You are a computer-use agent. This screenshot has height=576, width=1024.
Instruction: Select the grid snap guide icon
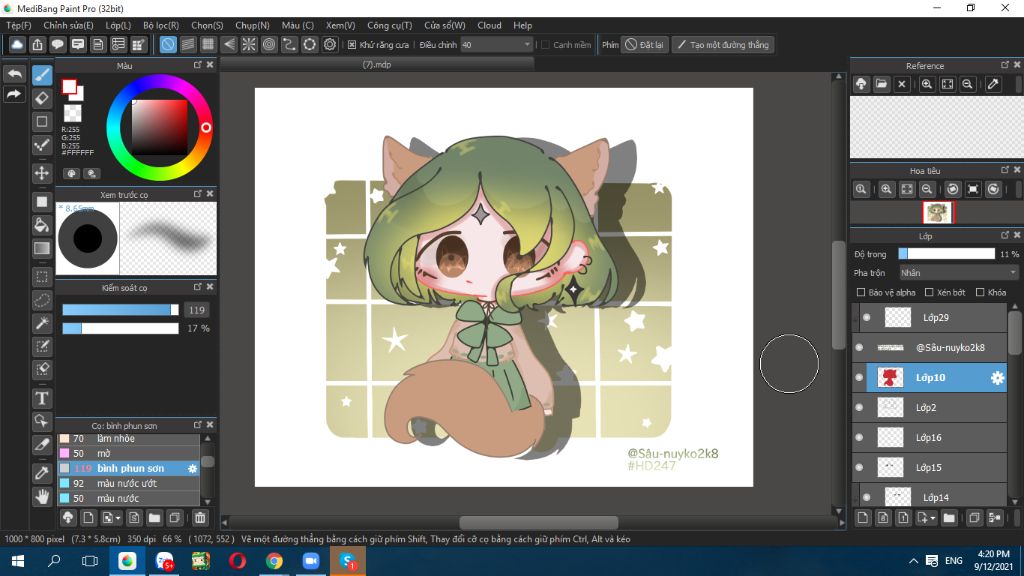[208, 44]
